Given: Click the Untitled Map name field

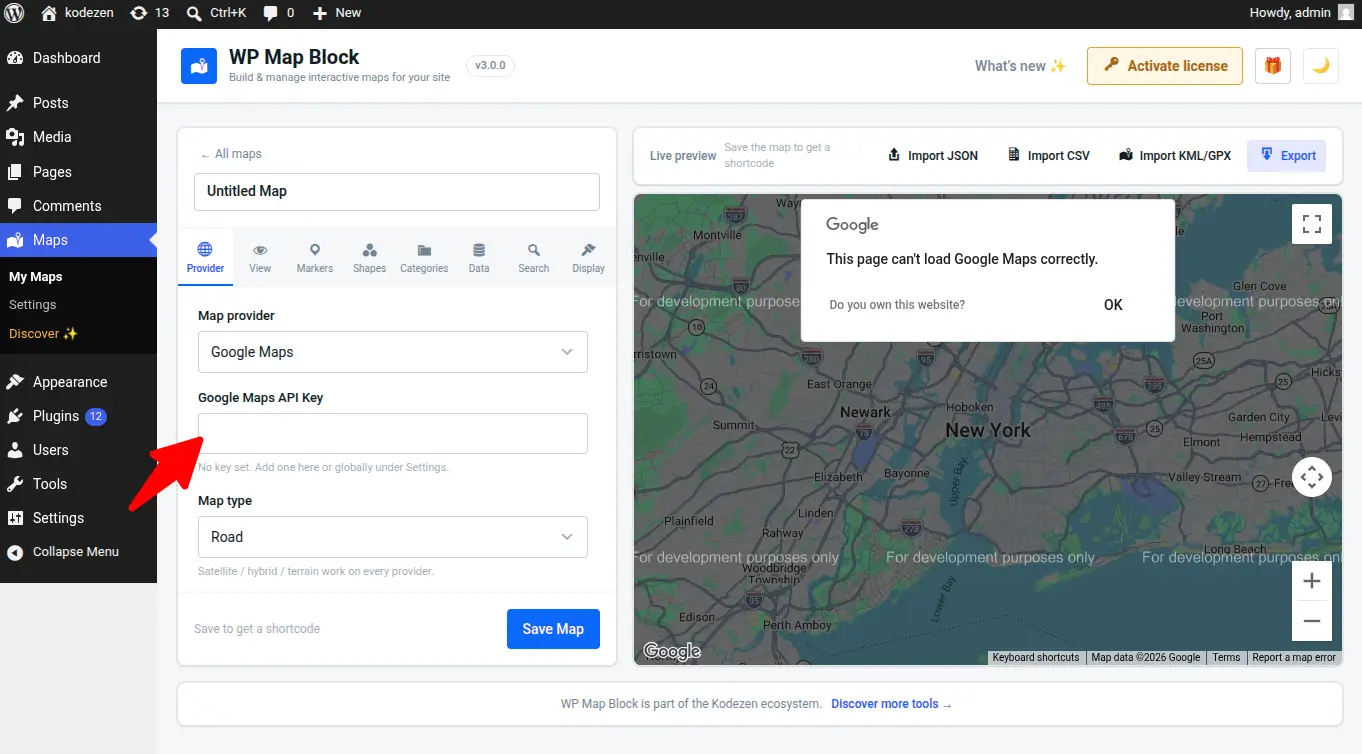Looking at the screenshot, I should pyautogui.click(x=397, y=191).
